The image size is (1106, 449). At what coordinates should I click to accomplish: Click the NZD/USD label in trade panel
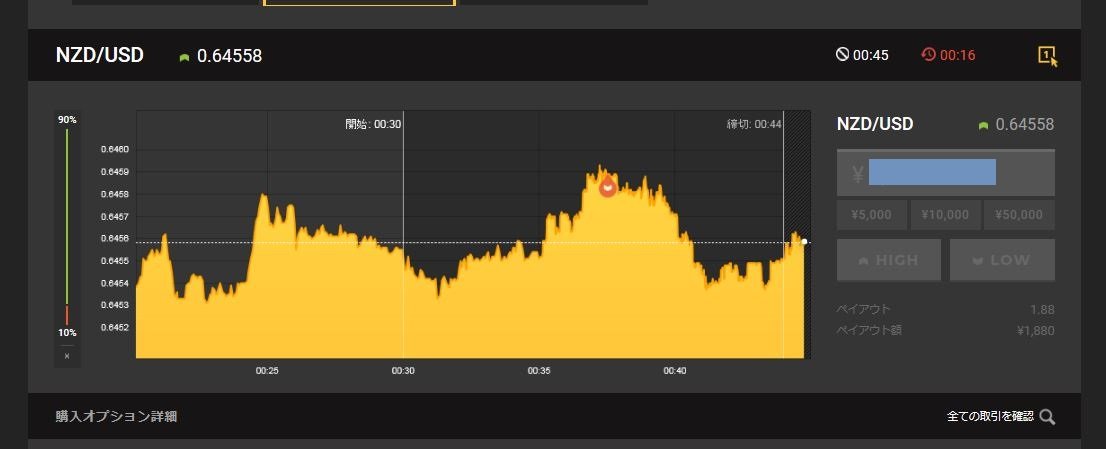(x=875, y=124)
